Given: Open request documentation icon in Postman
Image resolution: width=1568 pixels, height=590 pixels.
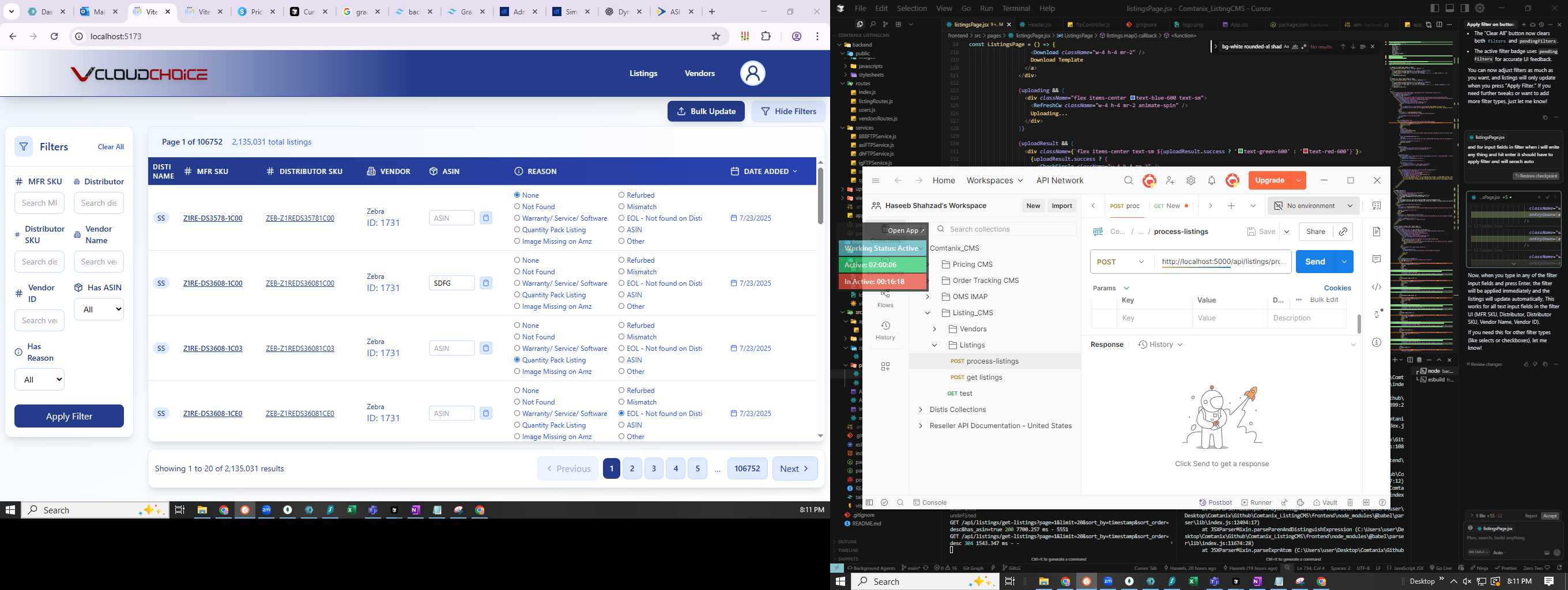Looking at the screenshot, I should coord(1376,231).
